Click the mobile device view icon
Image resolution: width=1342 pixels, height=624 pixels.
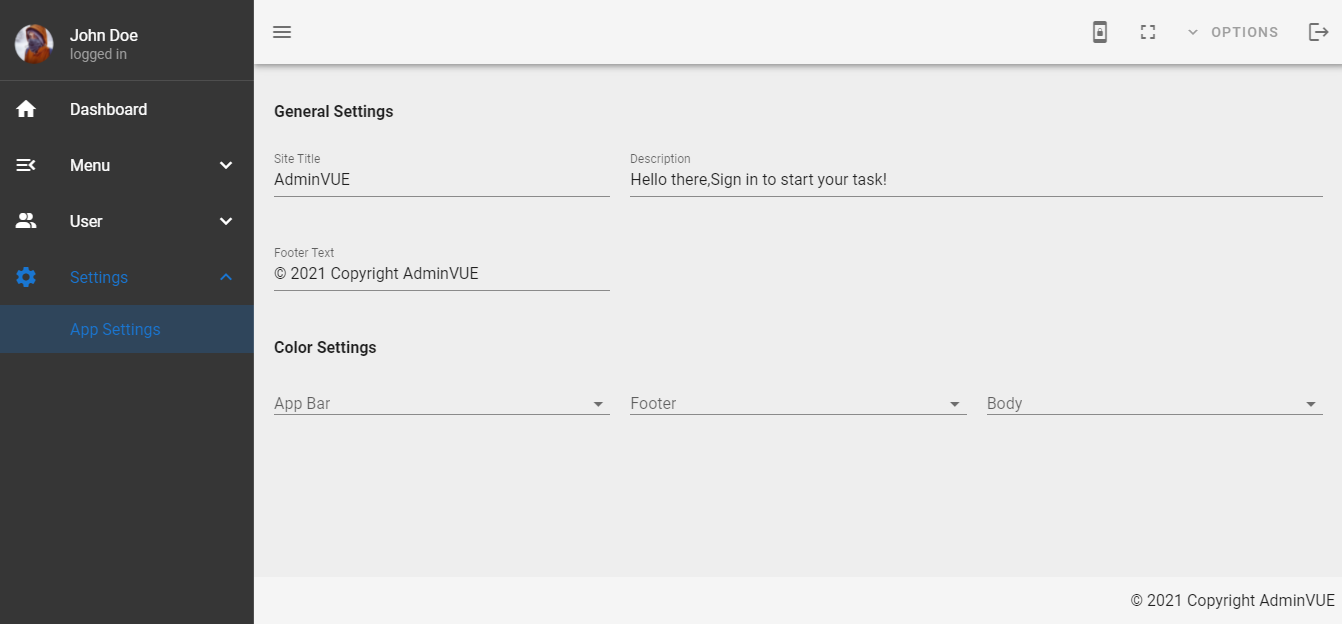pyautogui.click(x=1100, y=32)
